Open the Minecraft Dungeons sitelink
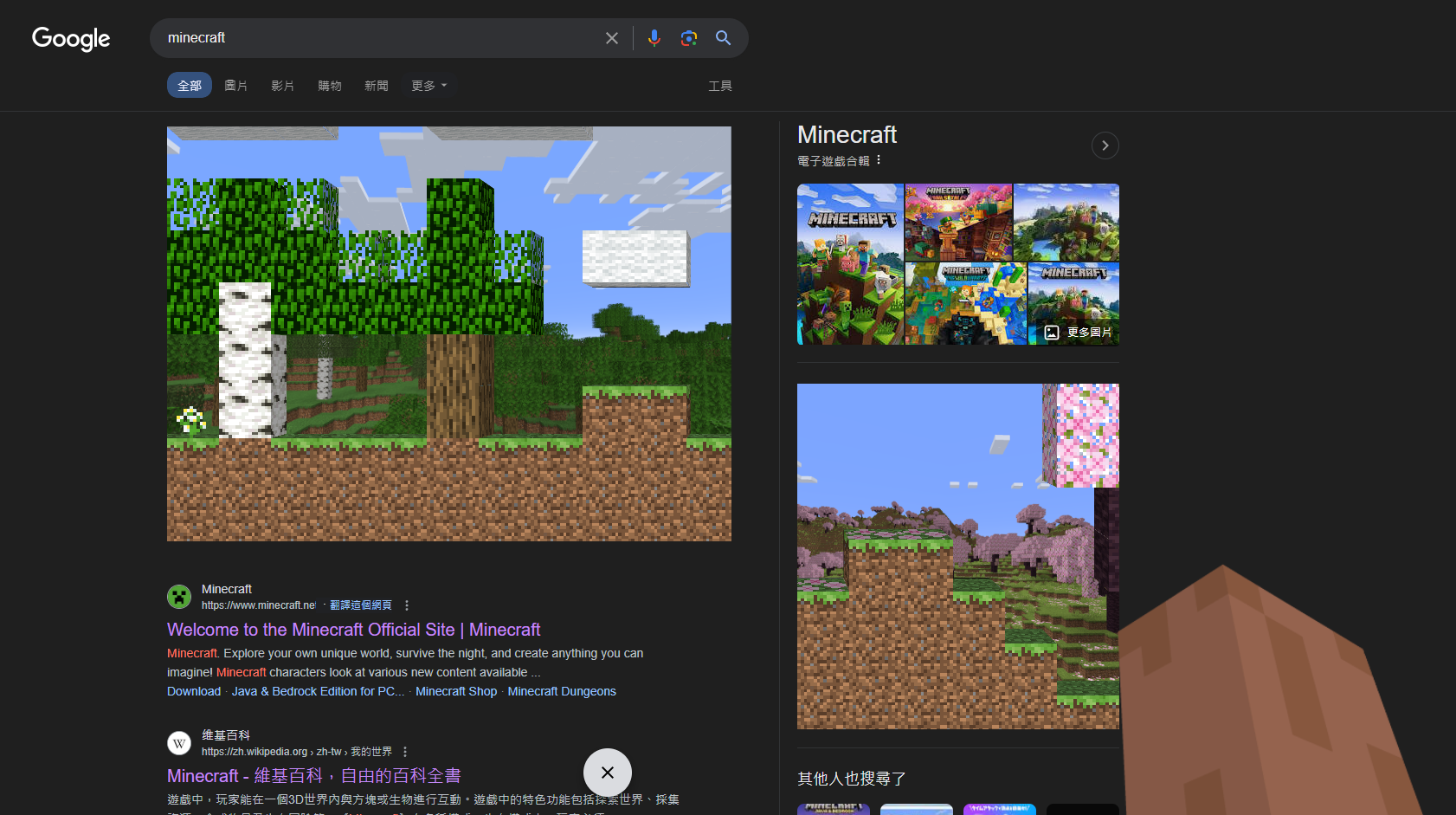Viewport: 1456px width, 815px height. (x=562, y=691)
